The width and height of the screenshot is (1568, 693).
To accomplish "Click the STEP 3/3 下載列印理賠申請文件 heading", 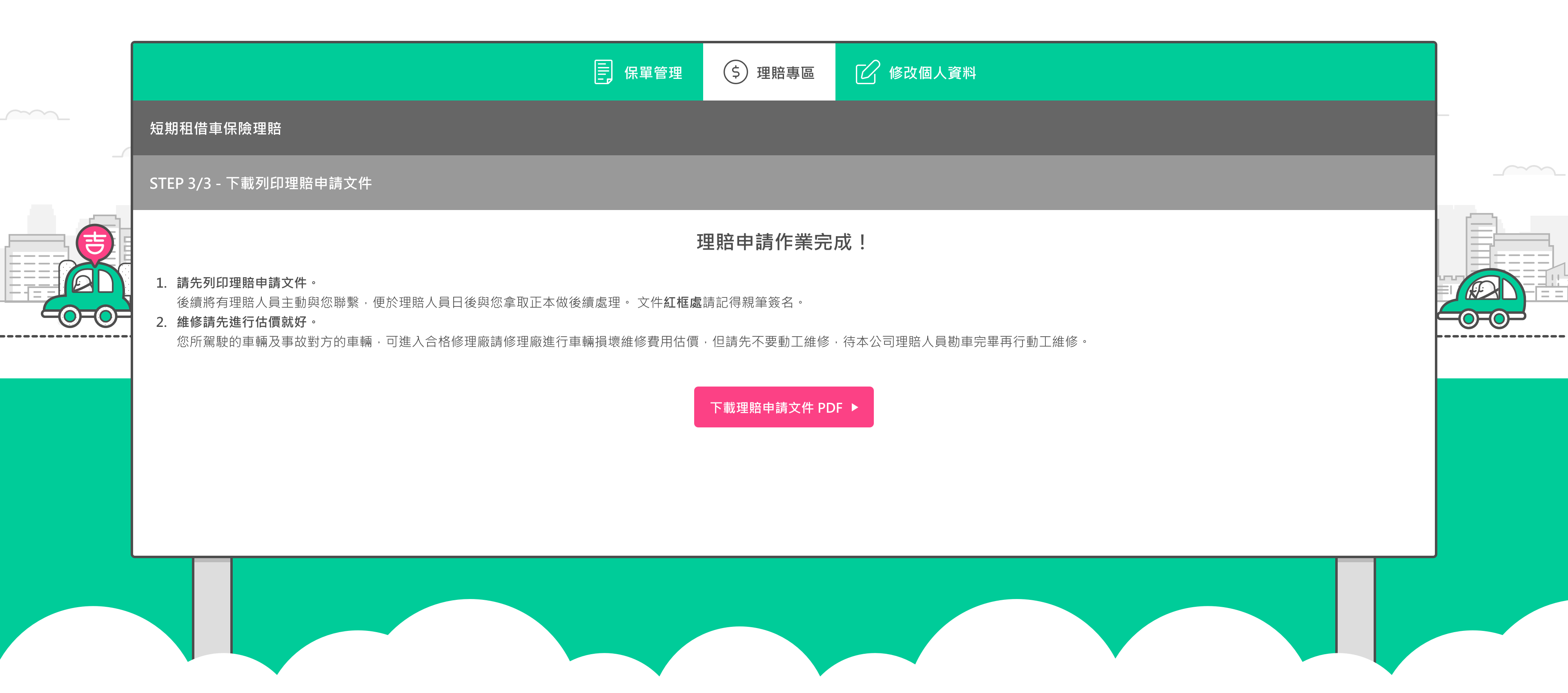I will 261,183.
